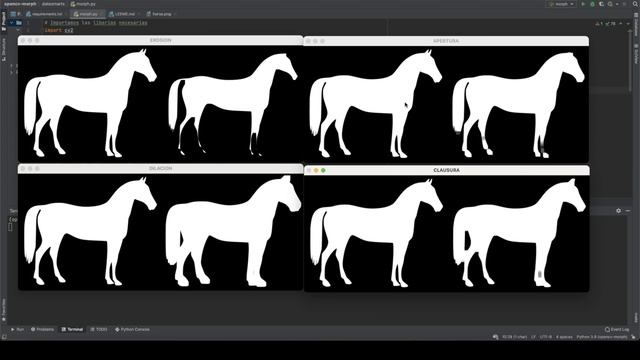
Task: Click the project name breadcrumb in navigation bar
Action: tap(20, 4)
